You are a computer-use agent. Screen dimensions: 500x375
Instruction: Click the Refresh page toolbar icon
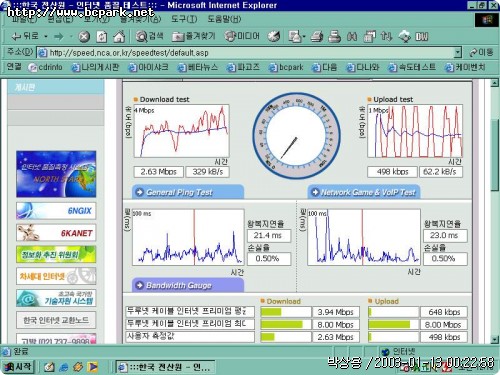tap(102, 36)
